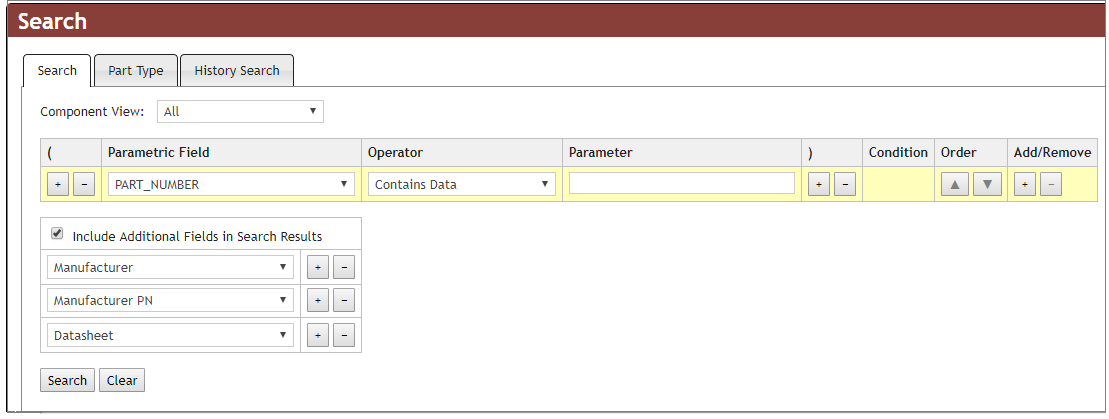The height and width of the screenshot is (419, 1109).
Task: Click minus button under open parenthesis column
Action: pos(84,184)
